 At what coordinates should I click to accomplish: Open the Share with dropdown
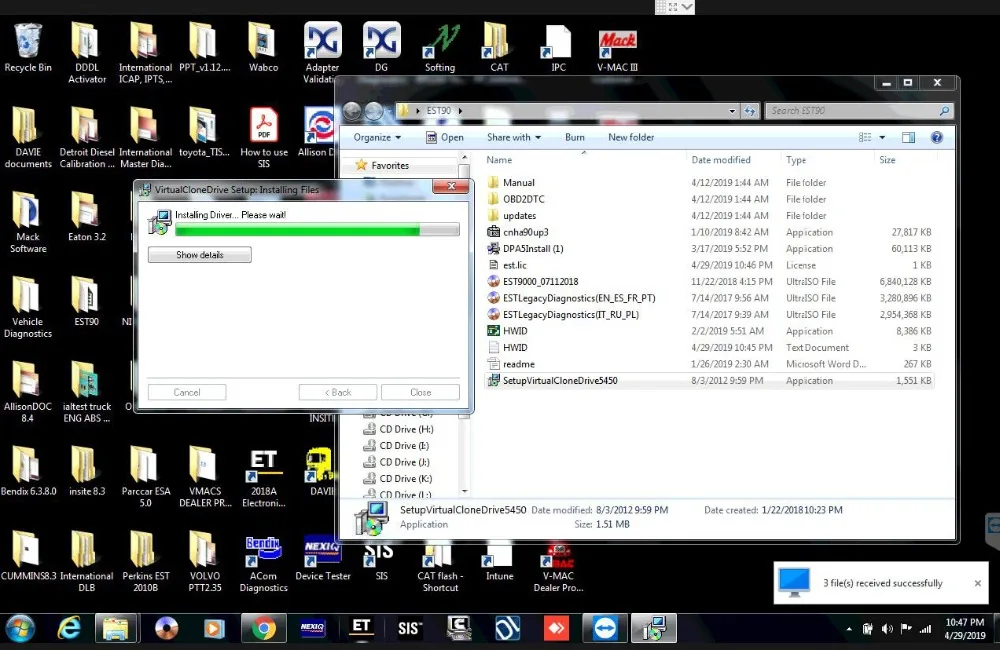tap(514, 137)
